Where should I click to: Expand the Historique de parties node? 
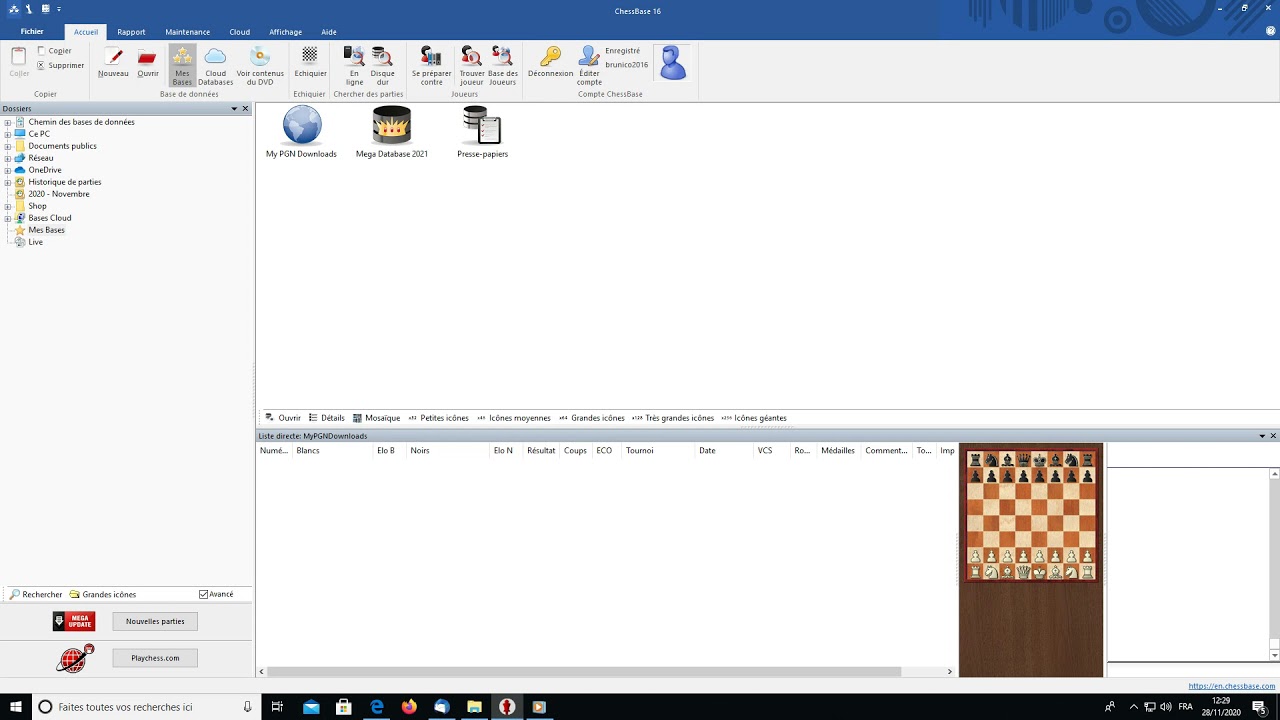tap(8, 182)
